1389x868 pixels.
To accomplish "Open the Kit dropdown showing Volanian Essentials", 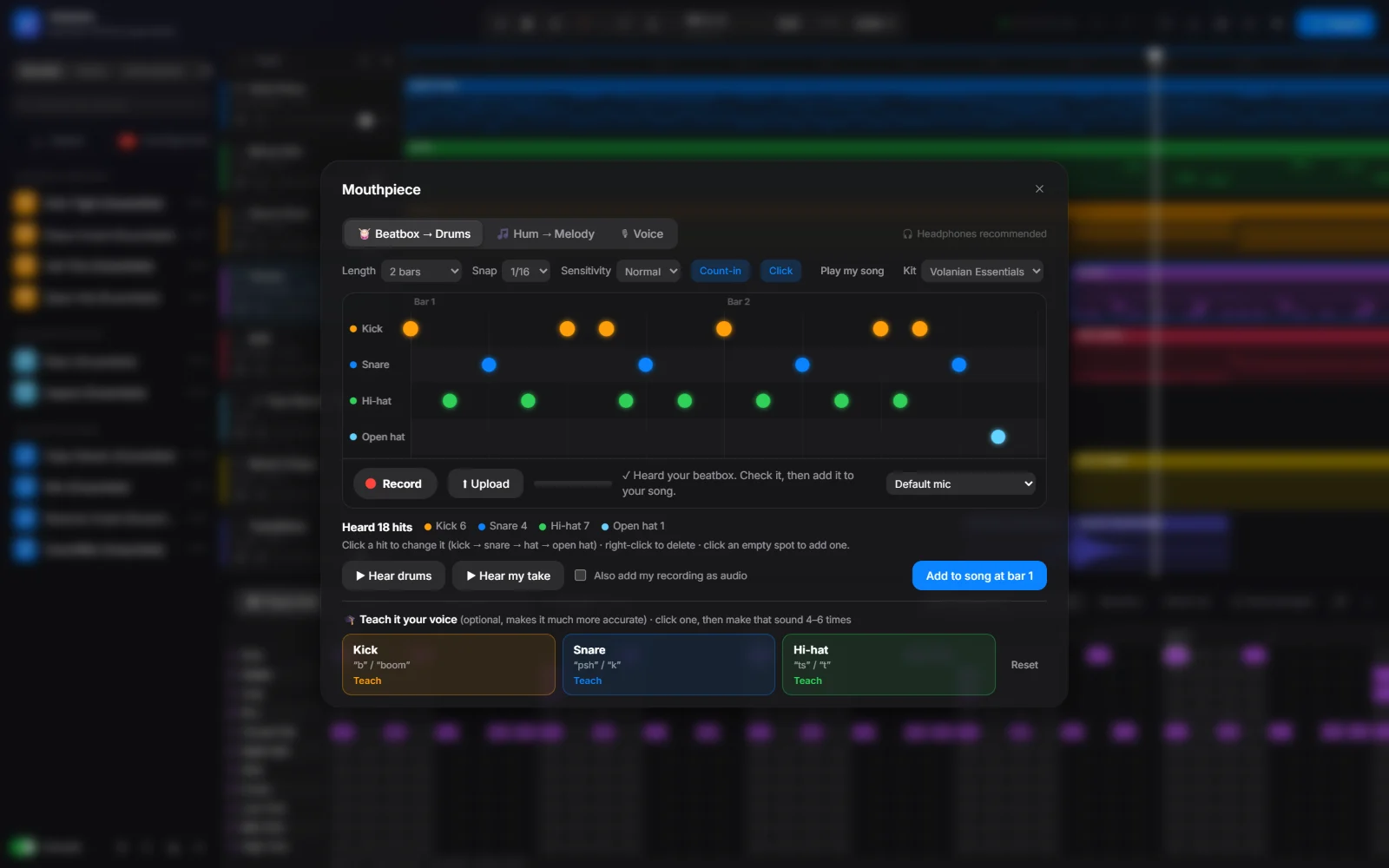I will (982, 272).
